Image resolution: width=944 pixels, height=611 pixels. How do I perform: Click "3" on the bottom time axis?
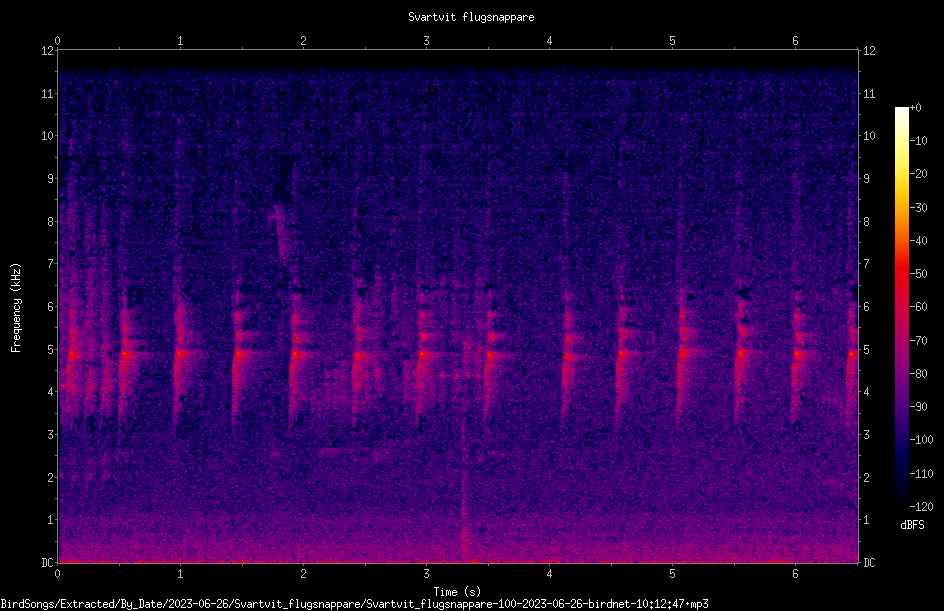click(426, 574)
